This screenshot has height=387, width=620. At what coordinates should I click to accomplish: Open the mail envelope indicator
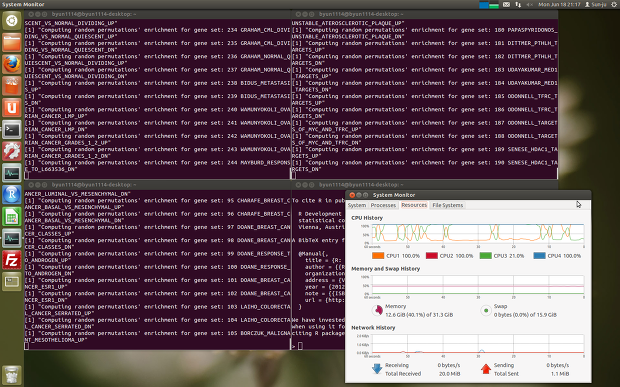point(506,5)
